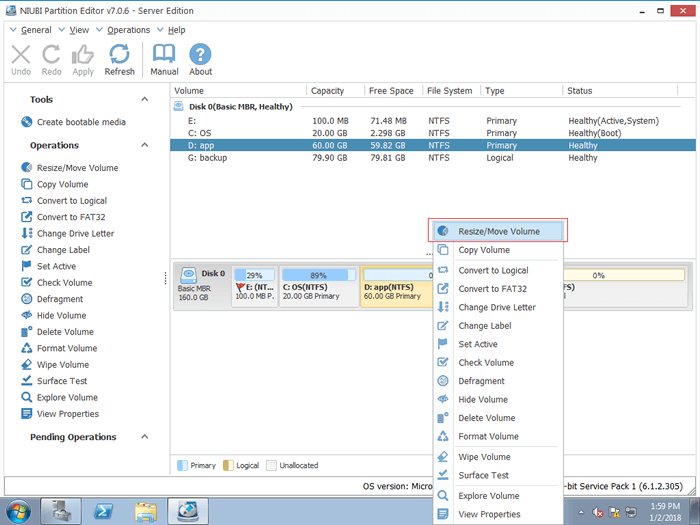Click the Refresh toolbar icon
The height and width of the screenshot is (525, 700).
pos(119,60)
